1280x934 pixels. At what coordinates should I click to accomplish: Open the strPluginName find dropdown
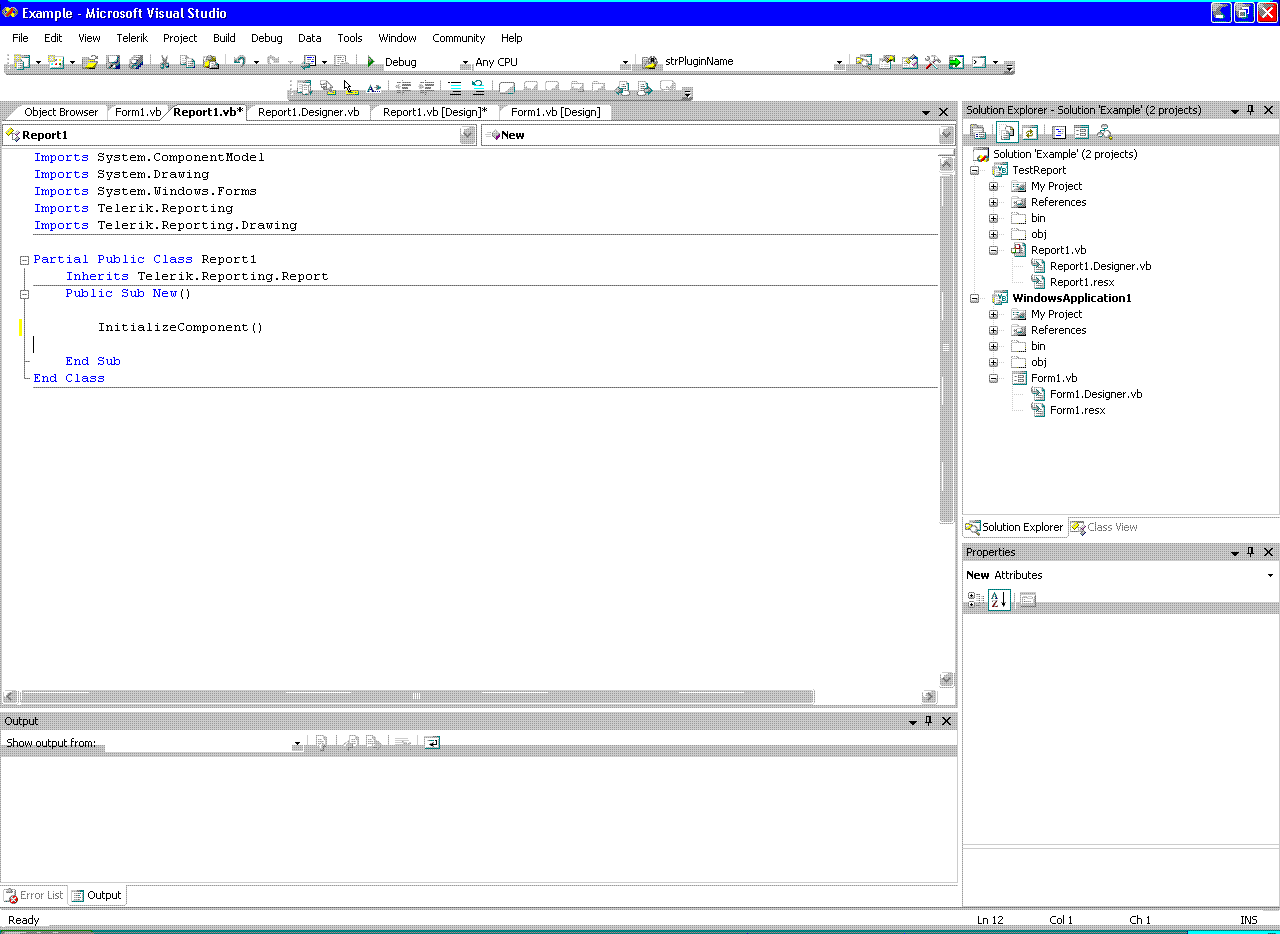pyautogui.click(x=839, y=62)
